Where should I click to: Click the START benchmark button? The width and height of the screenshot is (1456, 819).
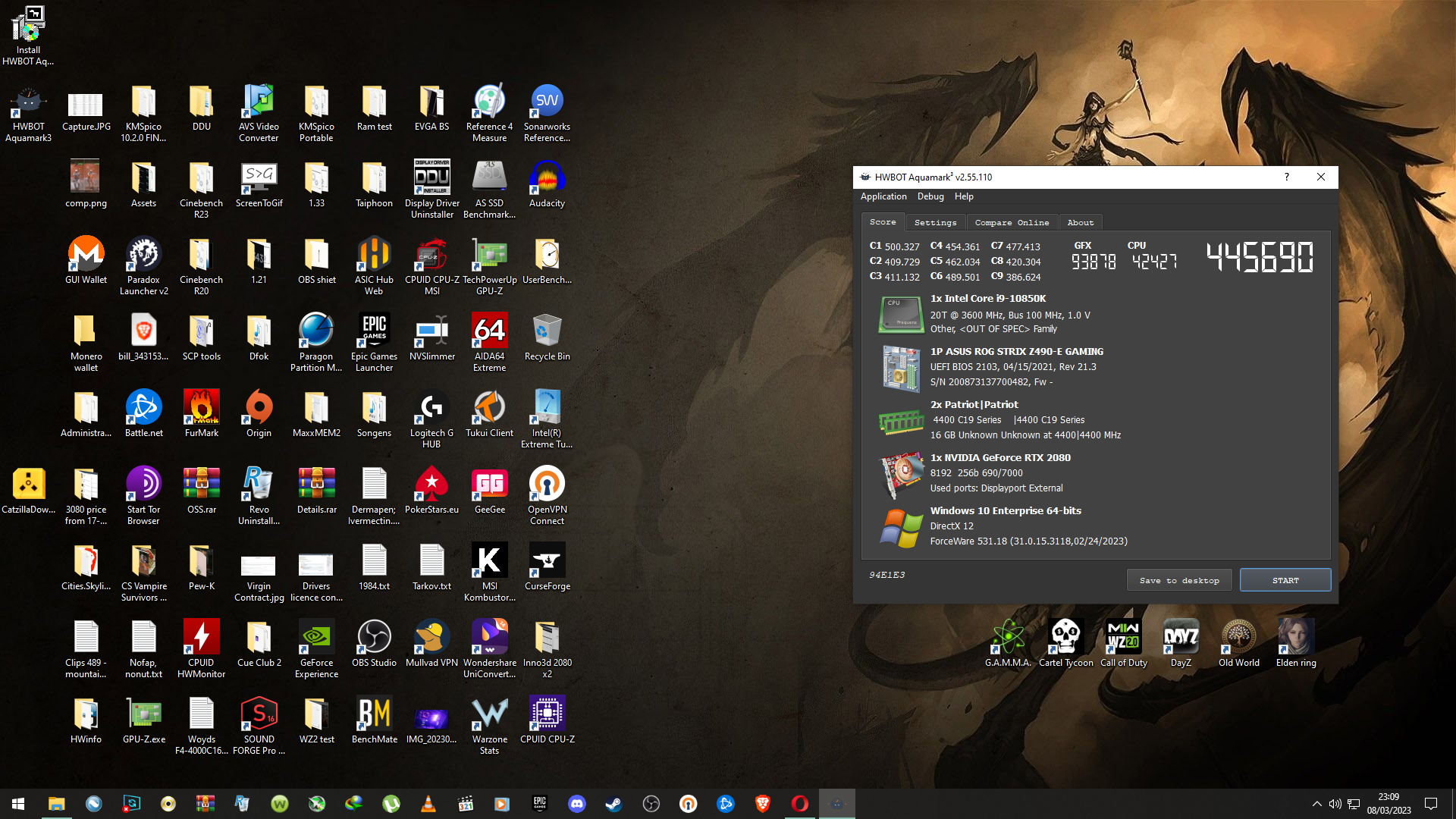[1285, 580]
